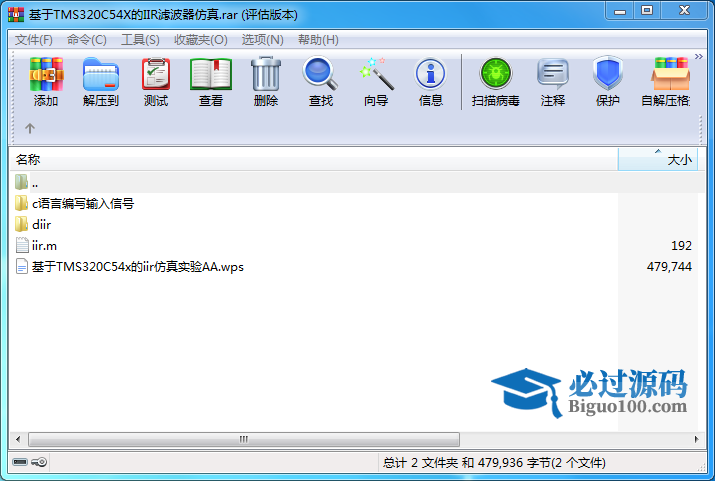
Task: Open the Favorites (收藏夹) menu
Action: coord(201,40)
